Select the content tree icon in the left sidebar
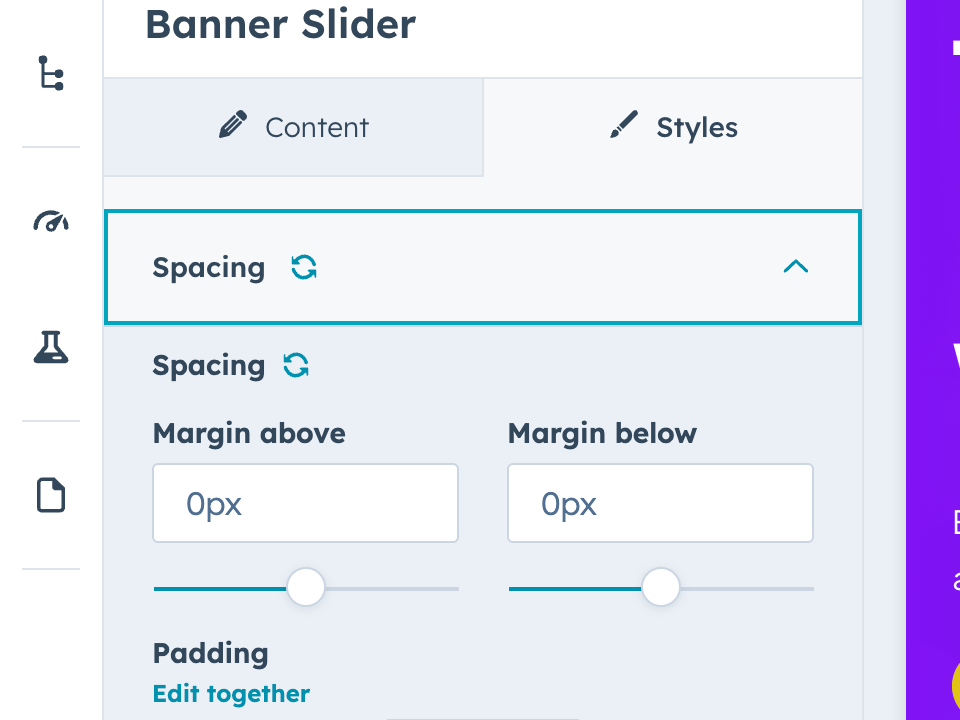 click(51, 74)
